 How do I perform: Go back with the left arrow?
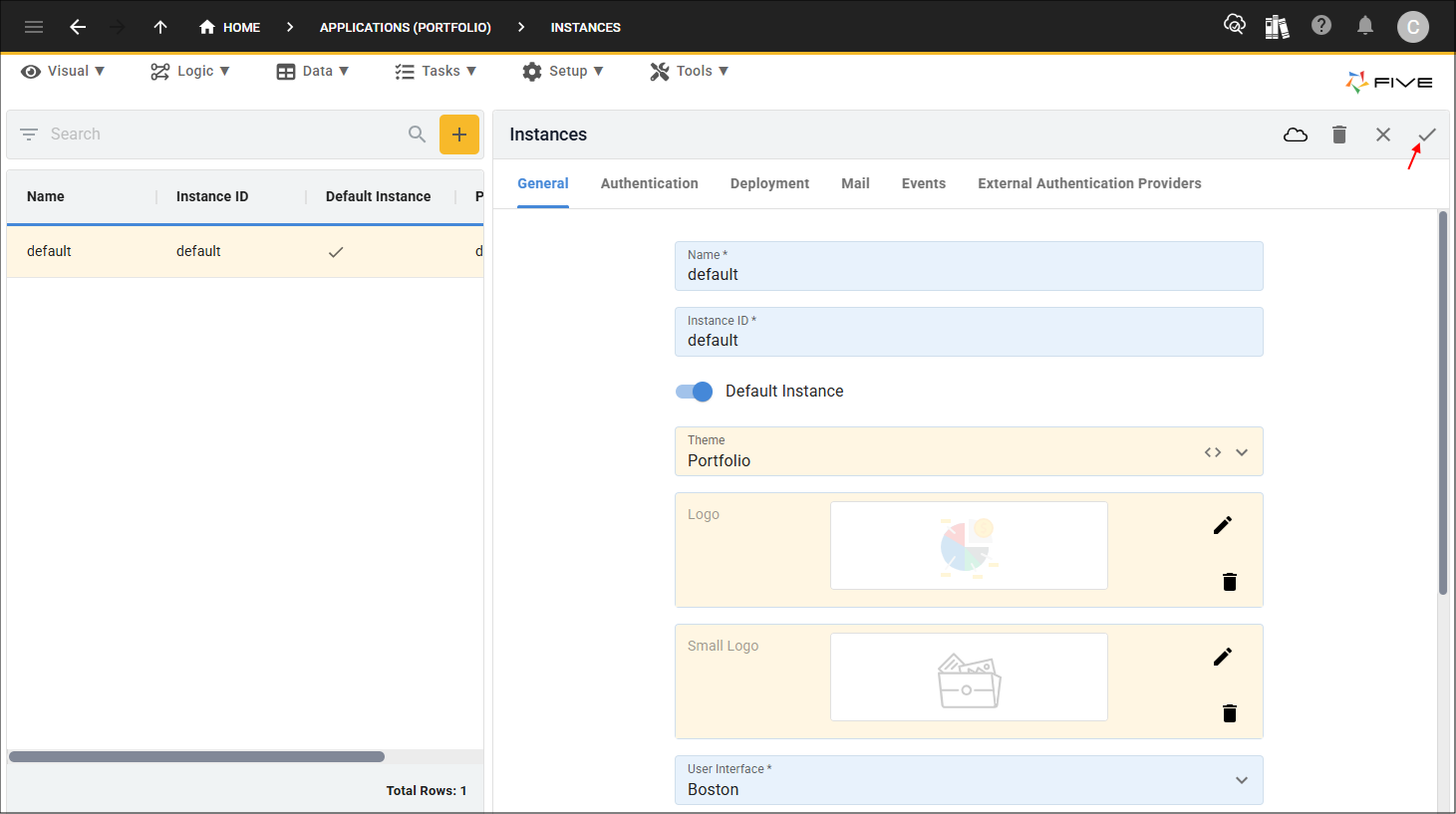pyautogui.click(x=78, y=27)
